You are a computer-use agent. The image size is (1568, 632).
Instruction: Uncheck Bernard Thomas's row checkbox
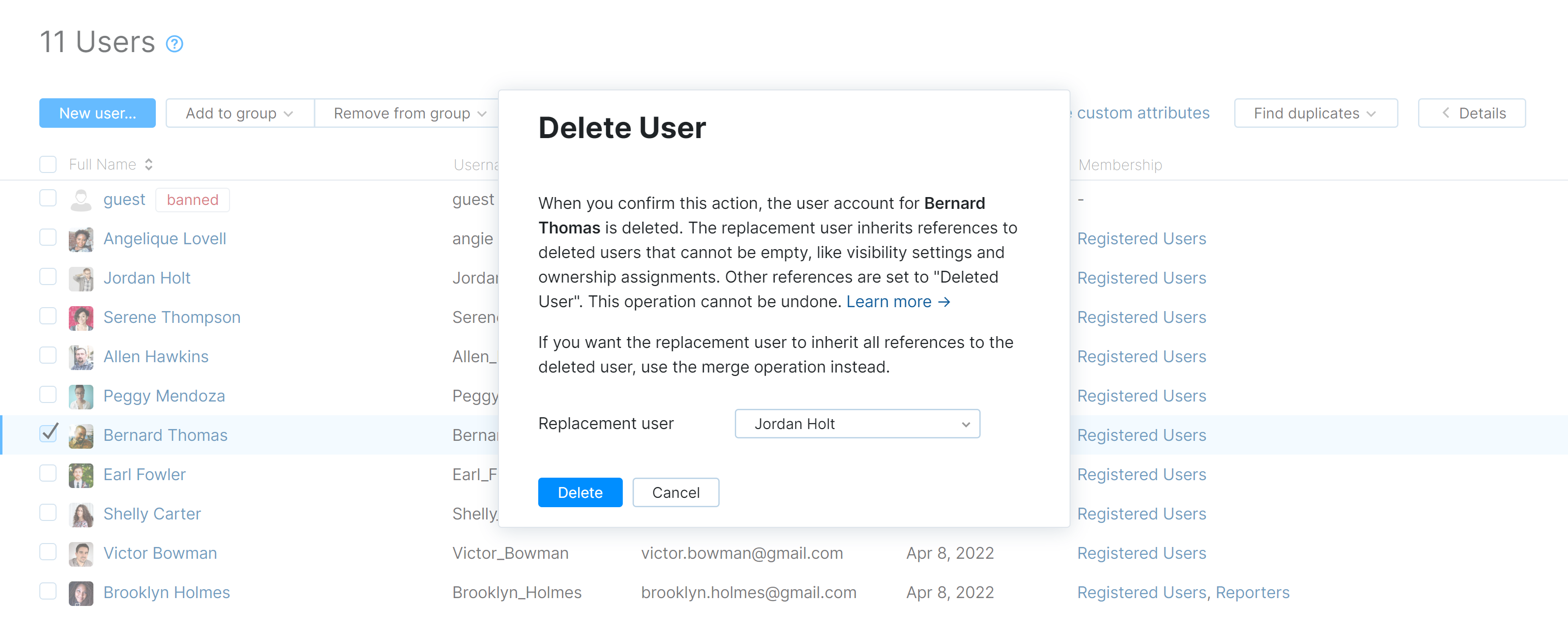click(48, 433)
